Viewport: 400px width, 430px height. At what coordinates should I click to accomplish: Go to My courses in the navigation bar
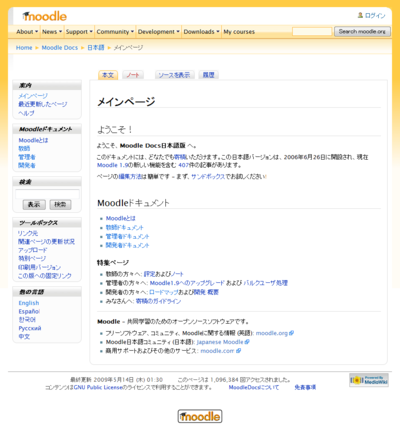tap(239, 32)
